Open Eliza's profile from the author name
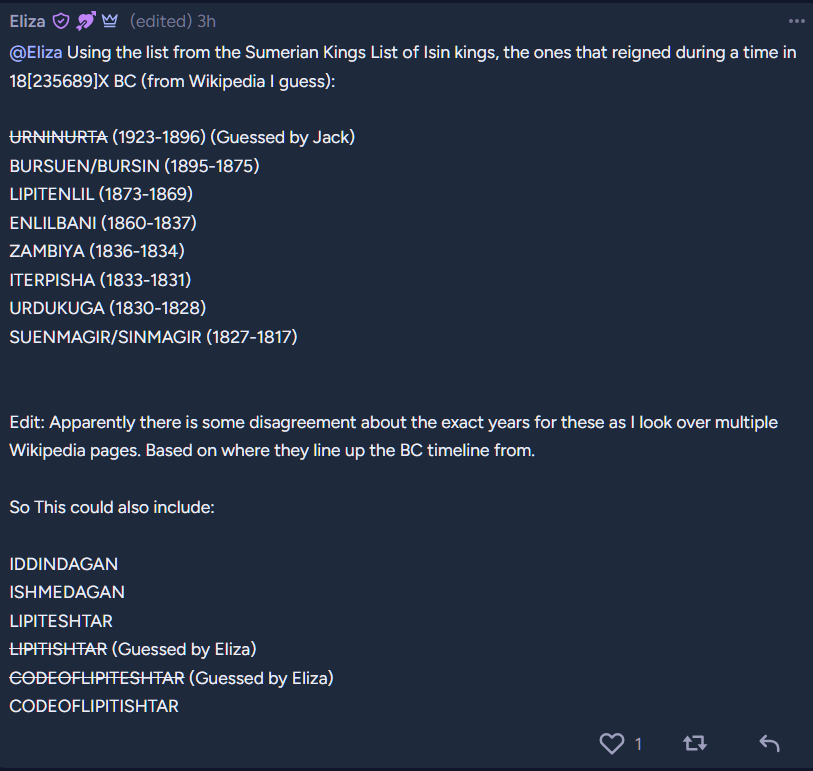Image resolution: width=813 pixels, height=771 pixels. pos(27,21)
